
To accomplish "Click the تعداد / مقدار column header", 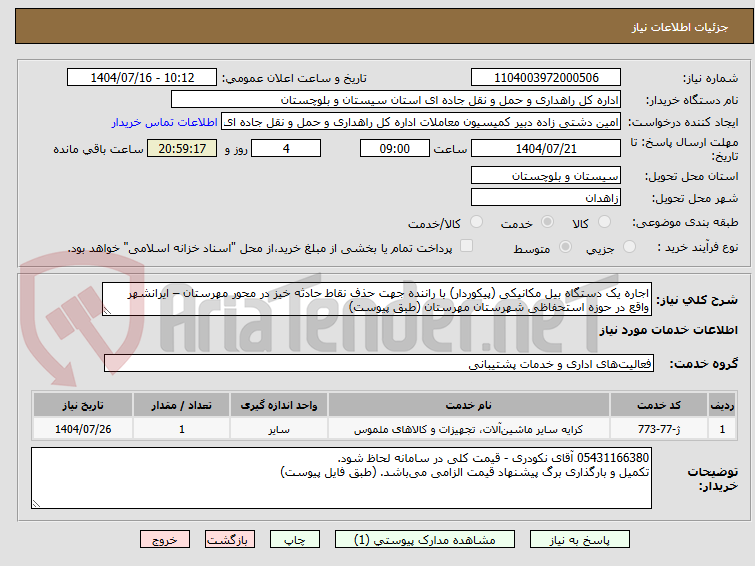I will [182, 405].
